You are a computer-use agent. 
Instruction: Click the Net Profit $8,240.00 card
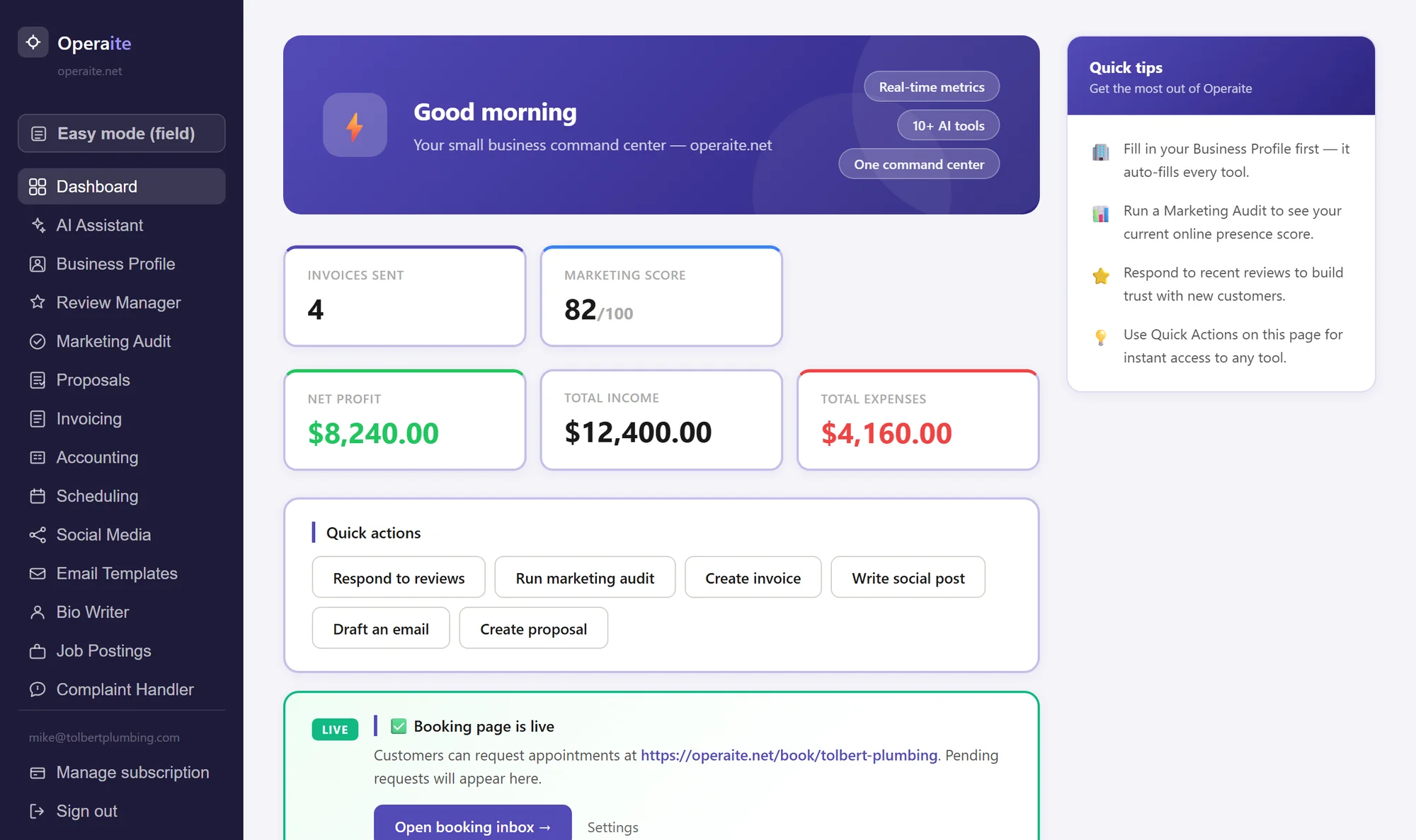pos(405,420)
